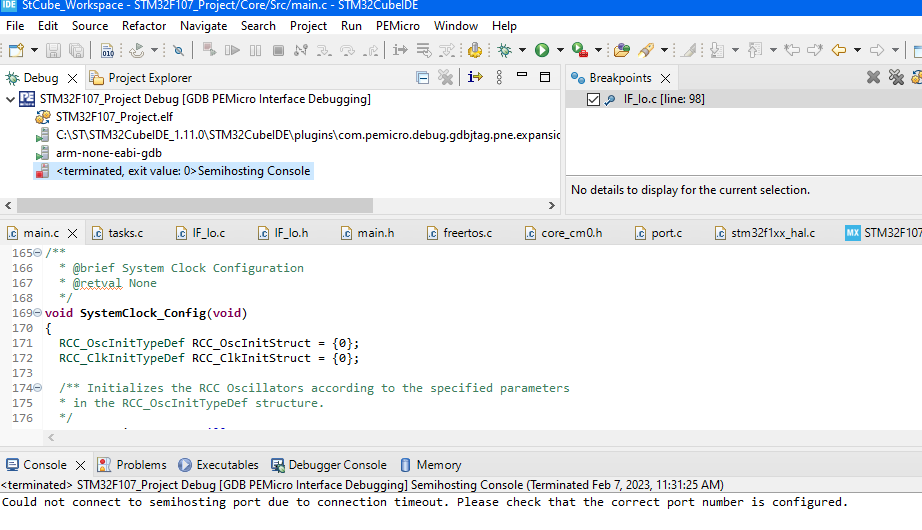
Task: Toggle Instruction Stepping in Debug view toolbar
Action: [x=475, y=77]
